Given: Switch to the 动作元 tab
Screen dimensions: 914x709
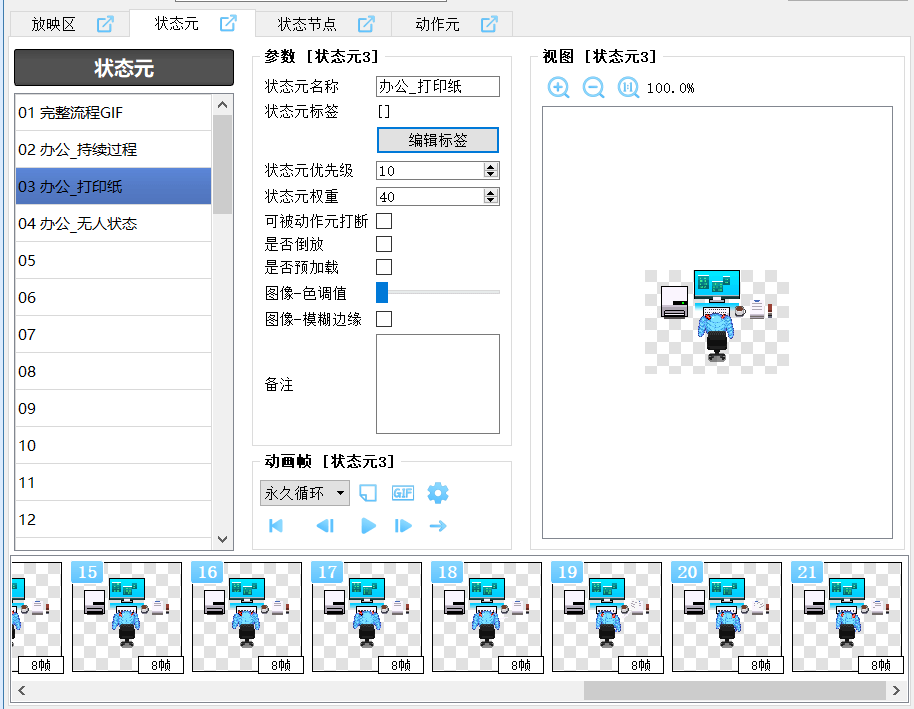Looking at the screenshot, I should pyautogui.click(x=437, y=24).
